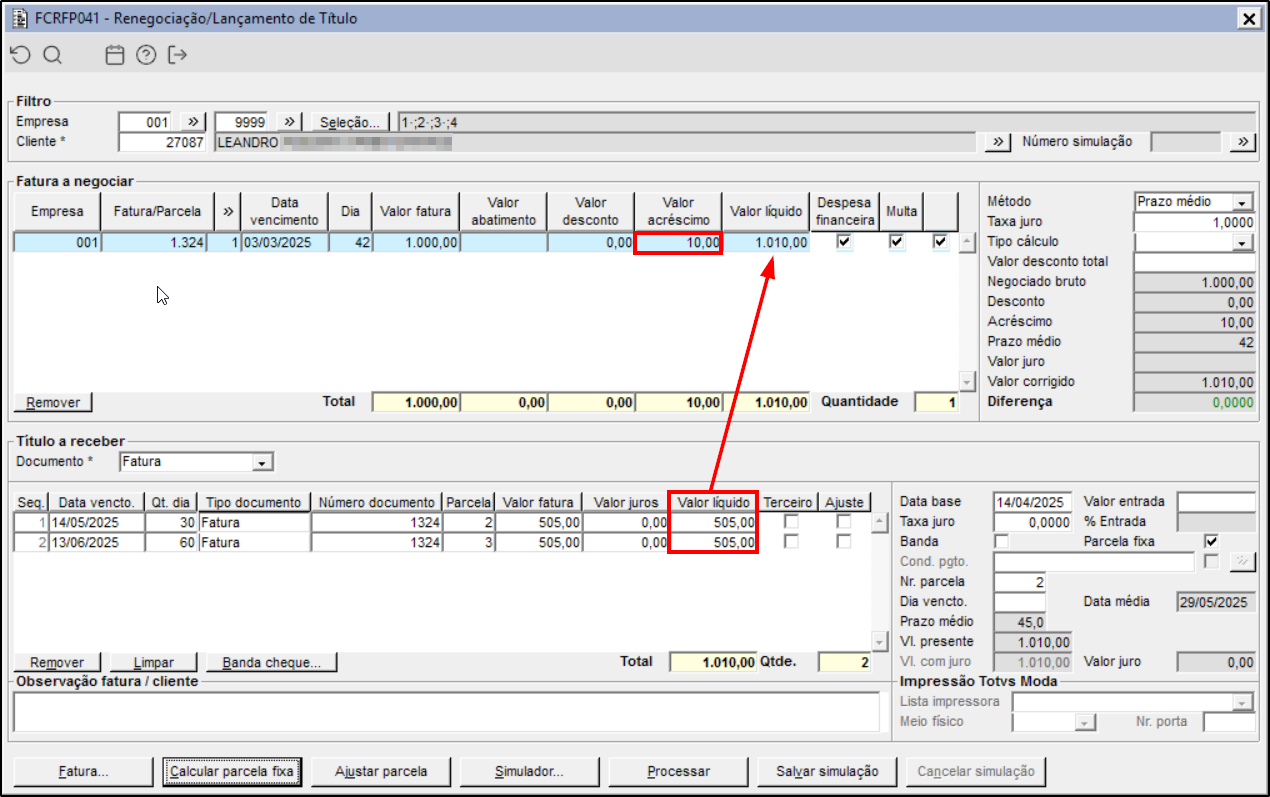
Task: Click the Valor desconto total field
Action: (x=1194, y=262)
